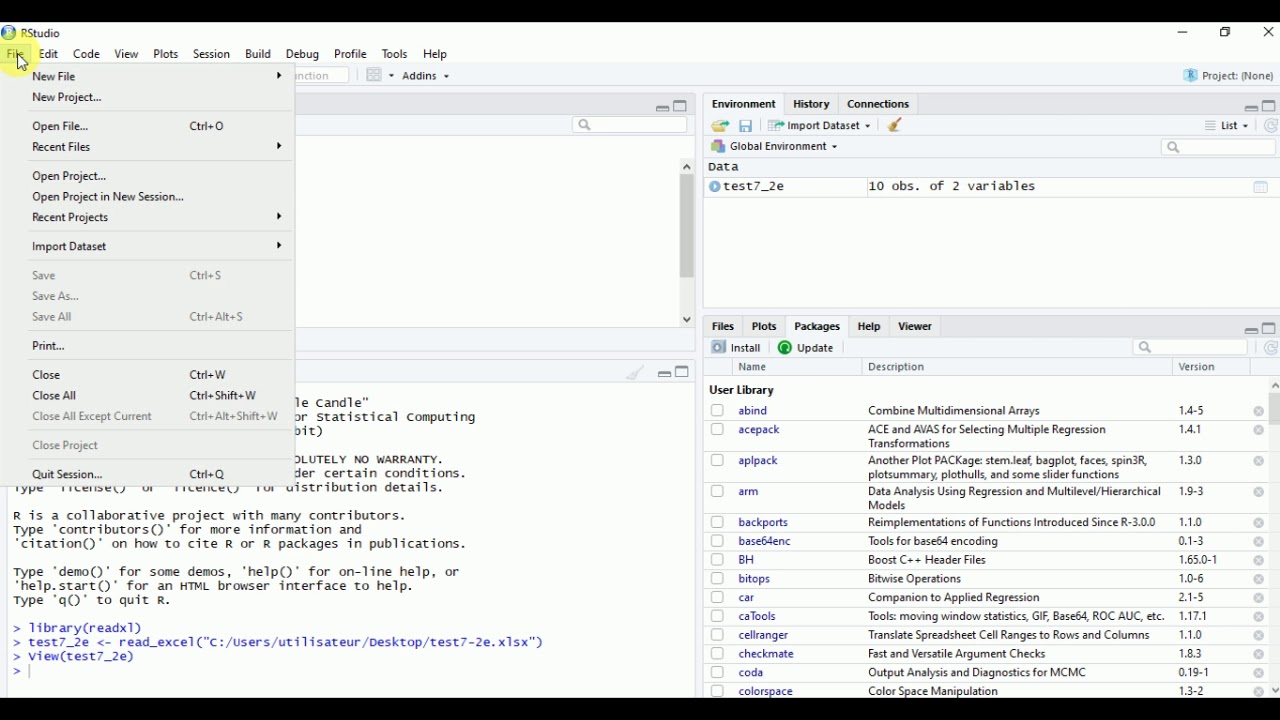Open test7_2e data viewer grid icon
This screenshot has height=720, width=1280.
pyautogui.click(x=1261, y=188)
